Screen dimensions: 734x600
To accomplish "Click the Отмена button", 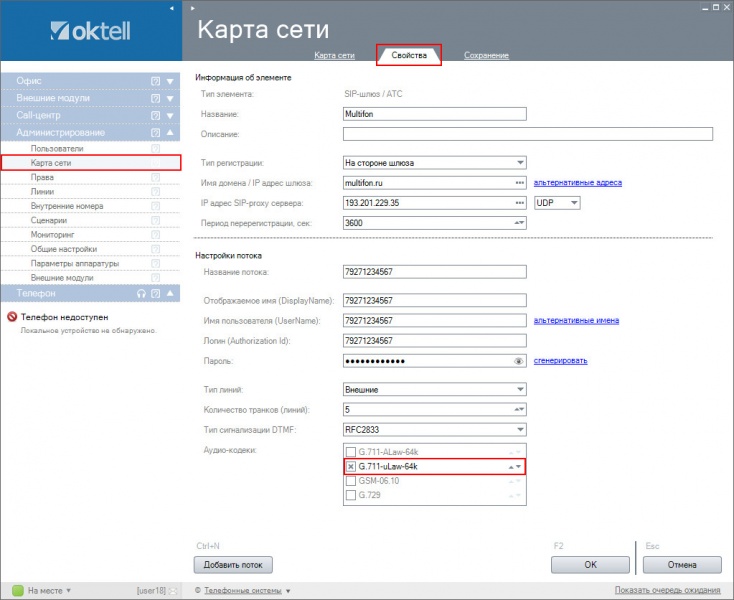I will (x=682, y=565).
